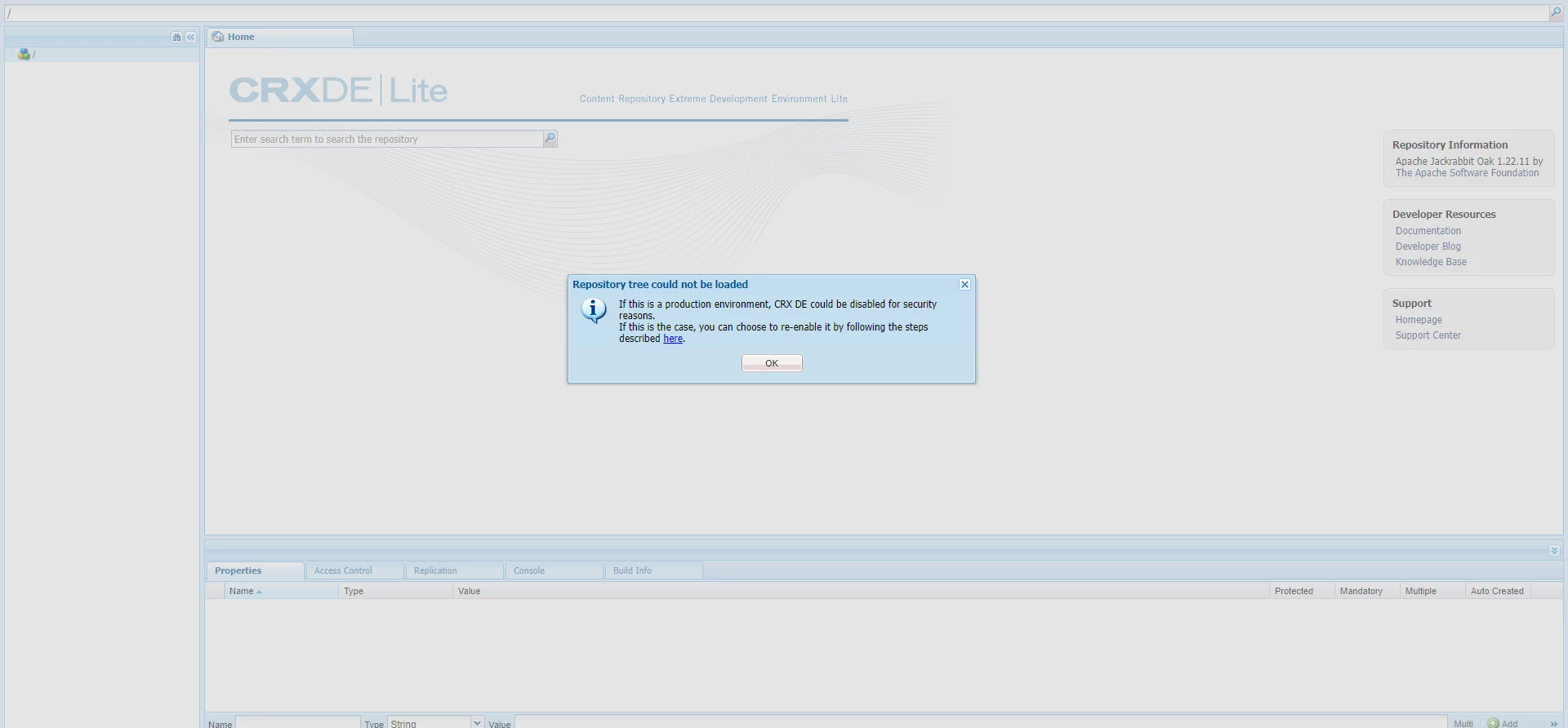Click the String type combo box text
1568x728 pixels.
click(429, 723)
